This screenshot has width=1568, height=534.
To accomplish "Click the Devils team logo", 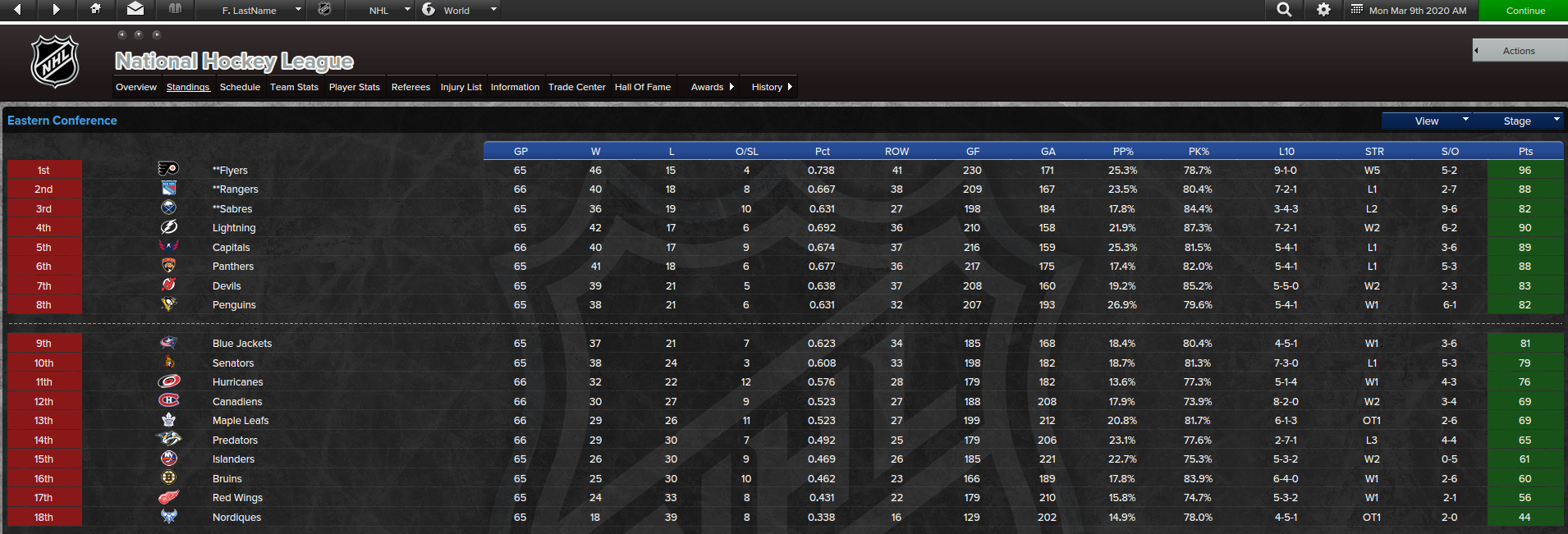I will 168,285.
